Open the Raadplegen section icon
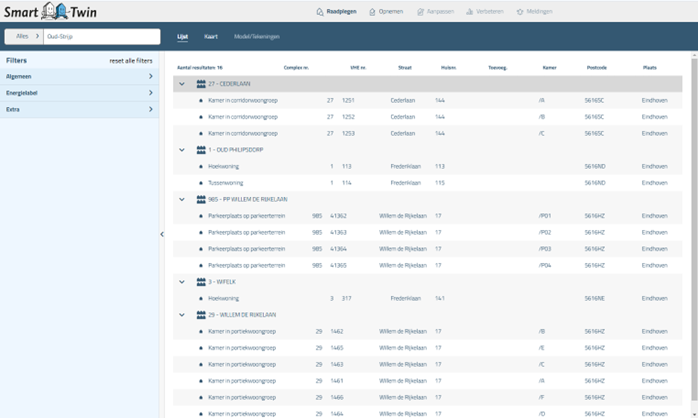 (320, 12)
